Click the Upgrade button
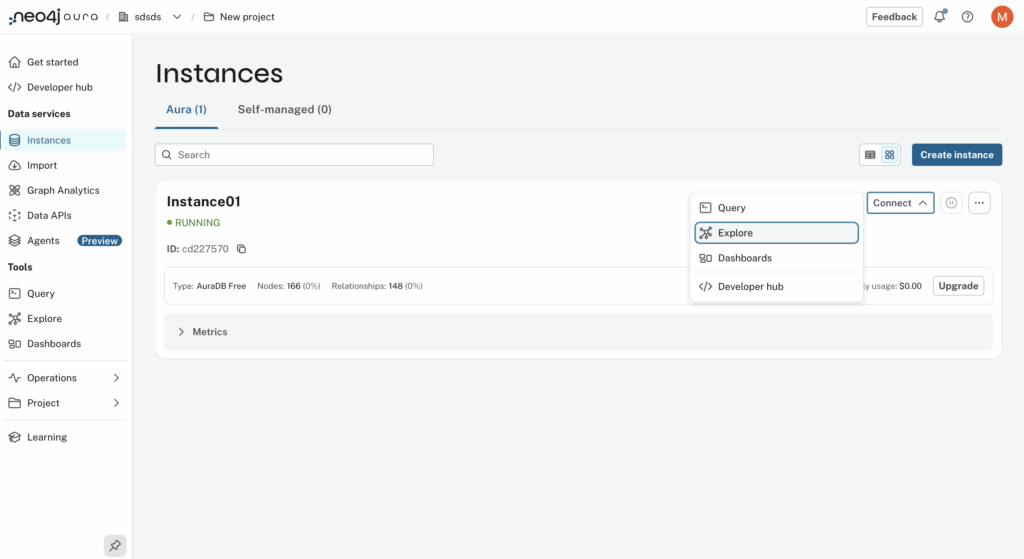1024x559 pixels. (958, 285)
